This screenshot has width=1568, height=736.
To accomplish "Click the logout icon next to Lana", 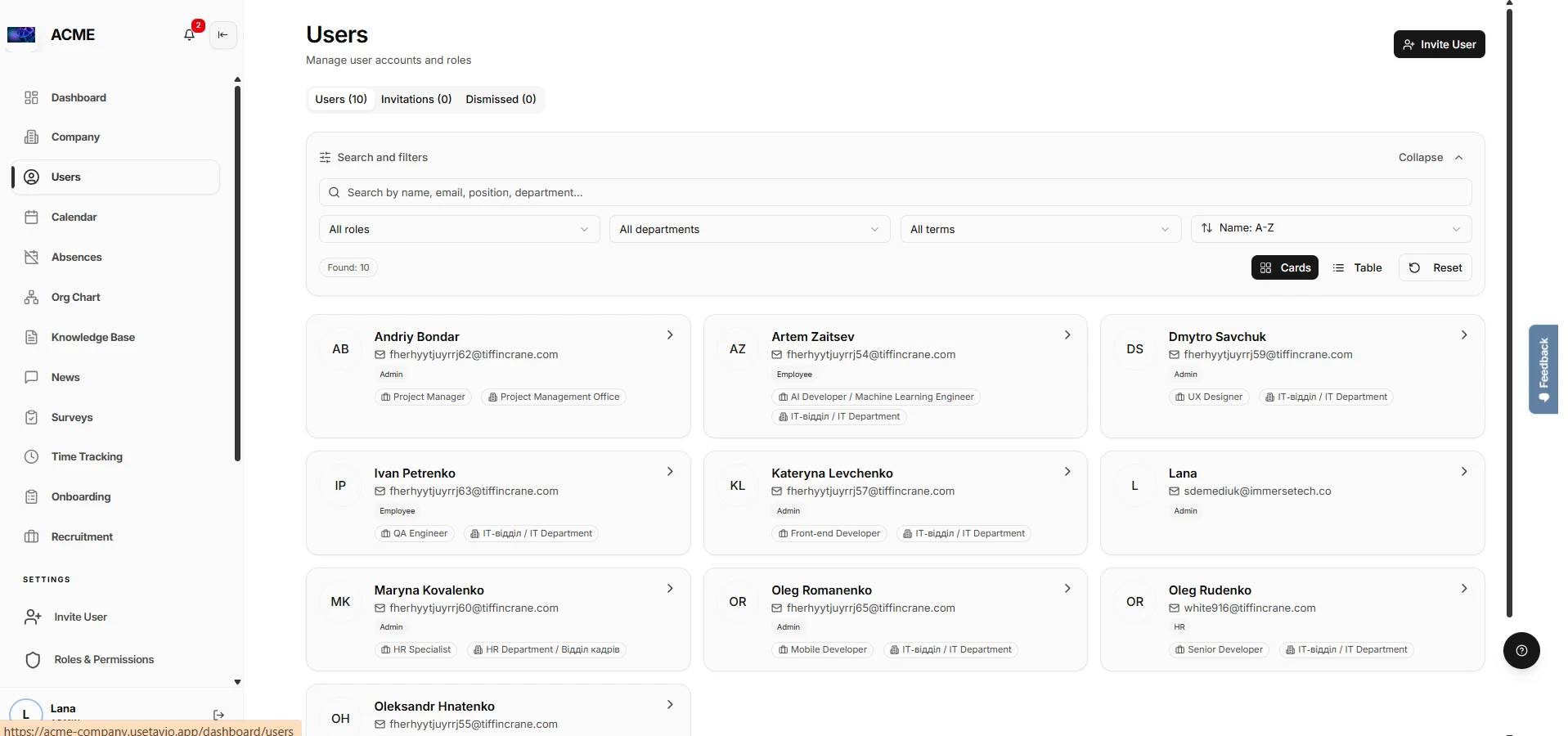I will (x=218, y=715).
